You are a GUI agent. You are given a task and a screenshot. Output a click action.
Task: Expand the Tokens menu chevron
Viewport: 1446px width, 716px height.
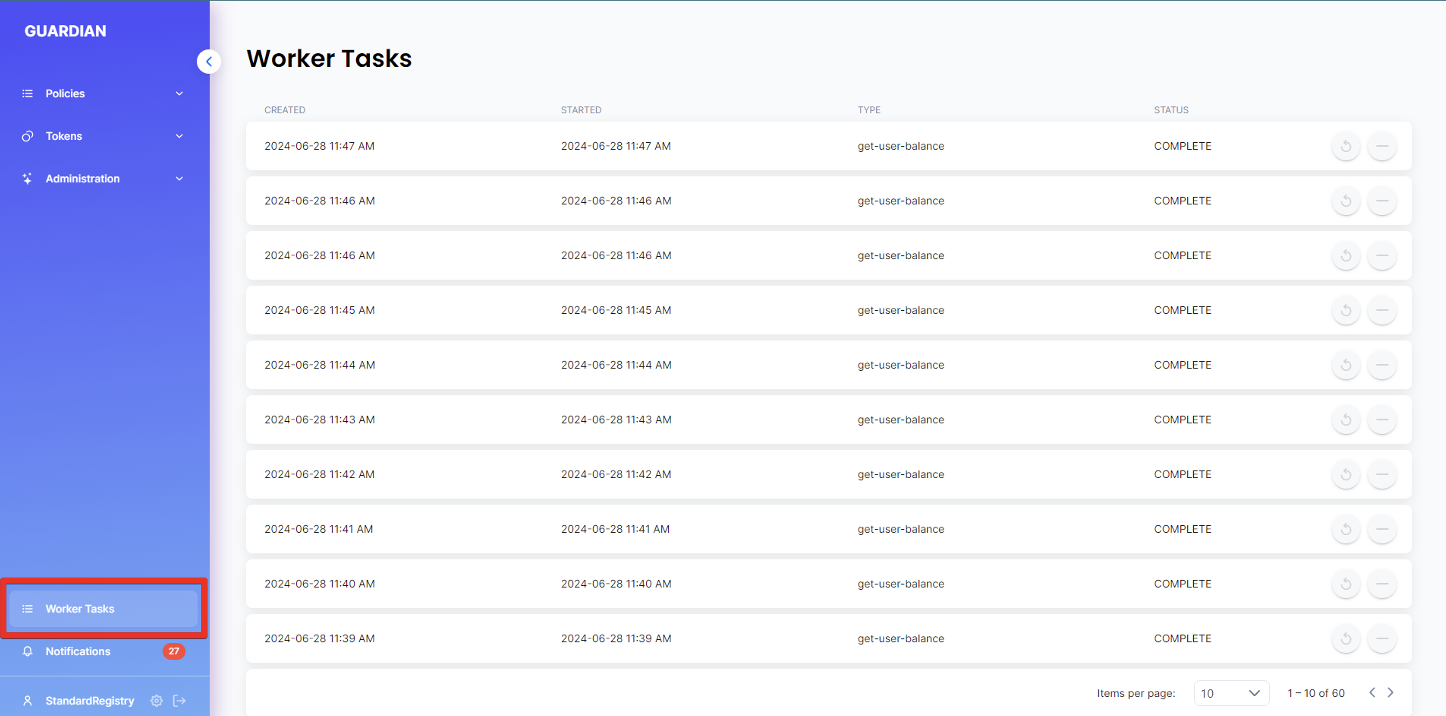pyautogui.click(x=180, y=136)
